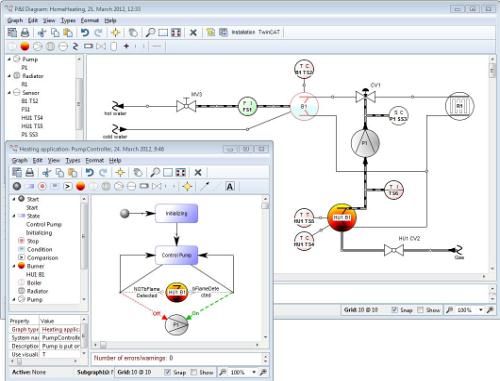This screenshot has height=381, width=500.
Task: Click the delete X icon in the PumpController toolbar
Action: (198, 172)
